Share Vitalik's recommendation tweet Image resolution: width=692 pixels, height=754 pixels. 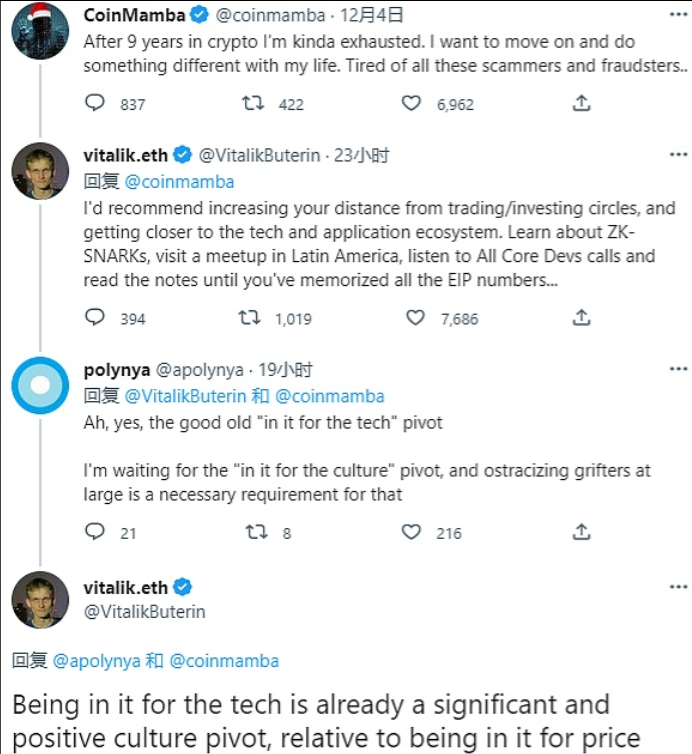click(x=581, y=318)
